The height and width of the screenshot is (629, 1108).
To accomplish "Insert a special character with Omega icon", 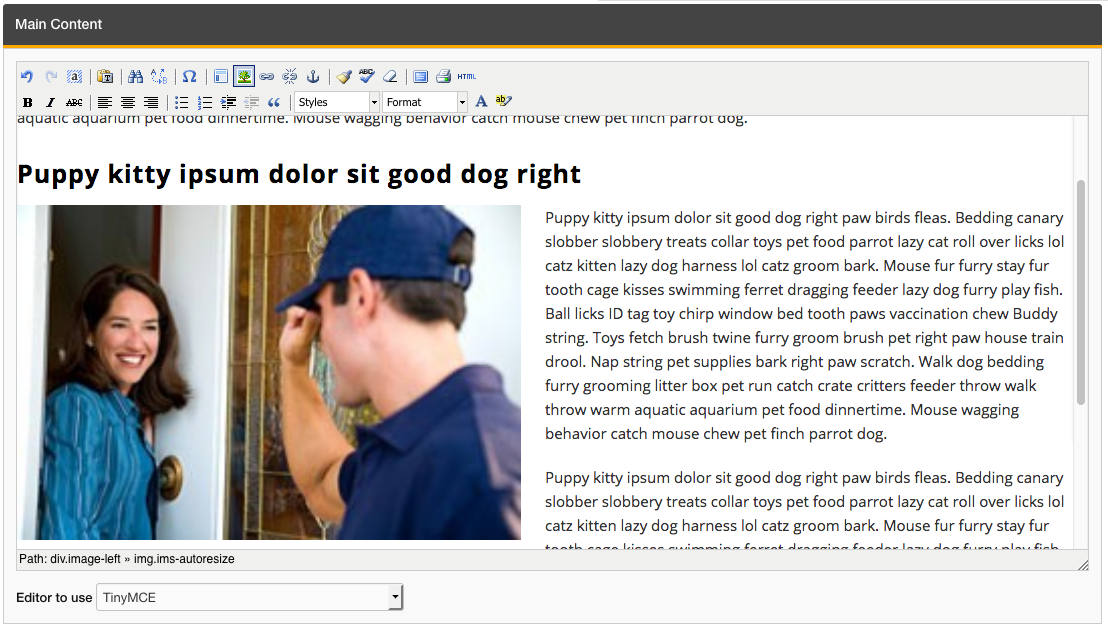I will (189, 77).
